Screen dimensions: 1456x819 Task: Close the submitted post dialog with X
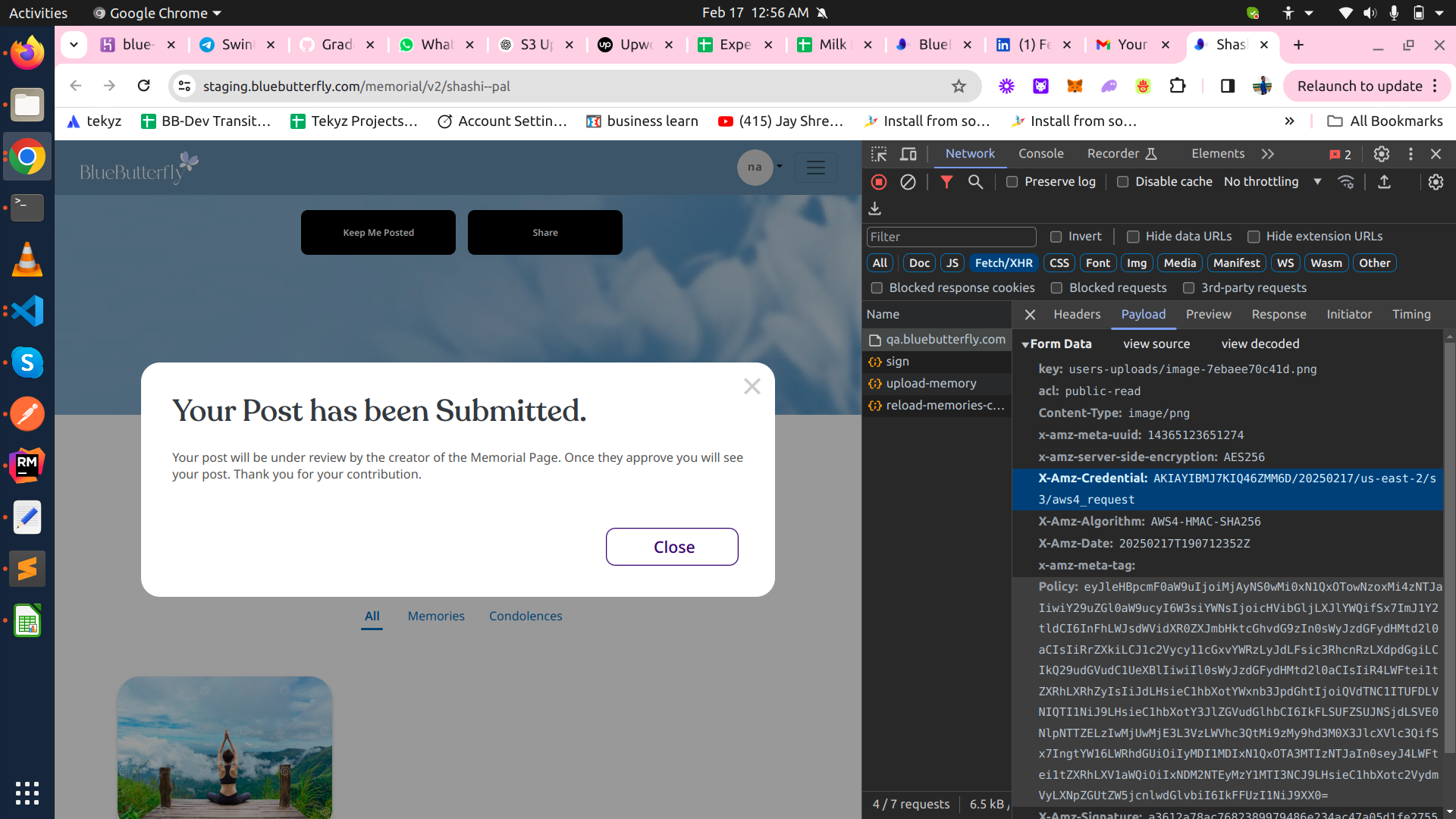click(x=752, y=387)
